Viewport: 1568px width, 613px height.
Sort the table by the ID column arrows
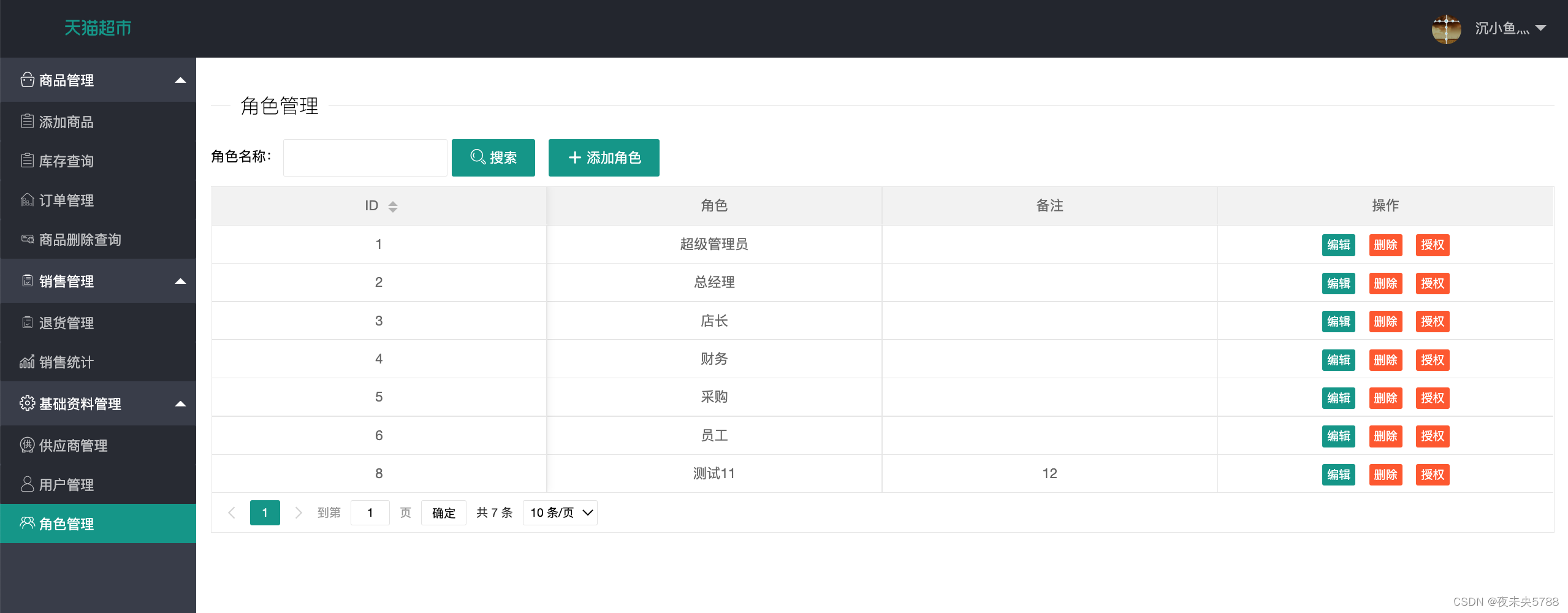[x=392, y=205]
